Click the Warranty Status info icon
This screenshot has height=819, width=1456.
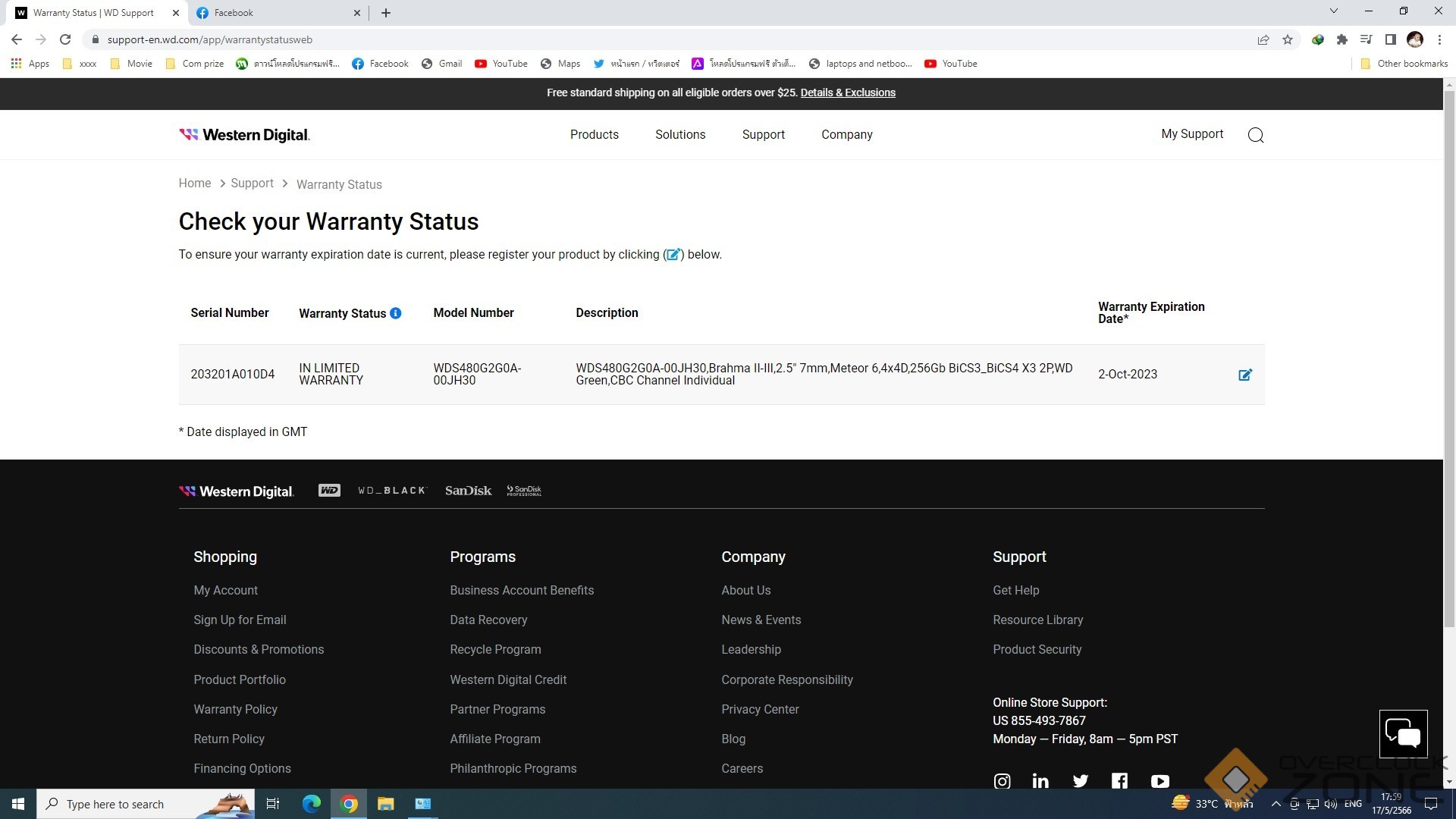(x=395, y=313)
